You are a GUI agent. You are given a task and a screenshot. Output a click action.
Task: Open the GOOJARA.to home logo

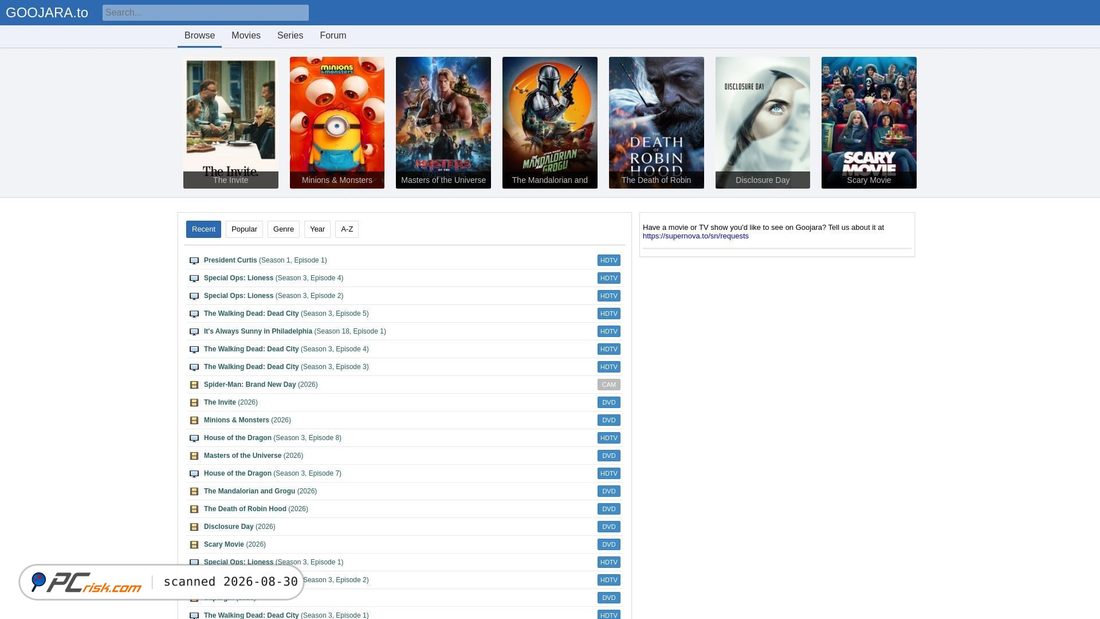point(47,13)
